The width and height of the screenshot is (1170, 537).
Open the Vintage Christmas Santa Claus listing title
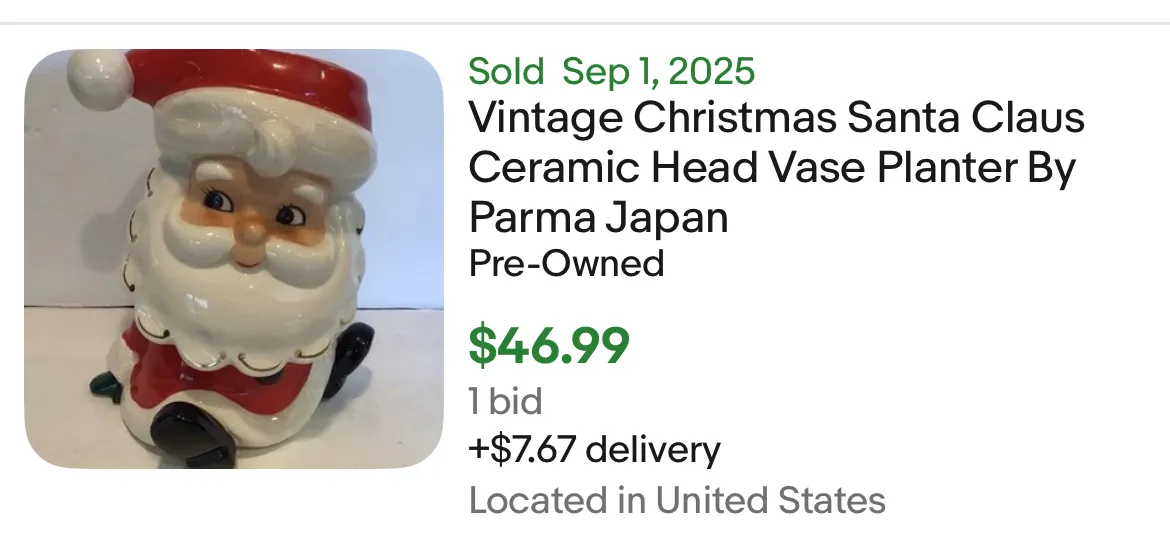pos(776,167)
